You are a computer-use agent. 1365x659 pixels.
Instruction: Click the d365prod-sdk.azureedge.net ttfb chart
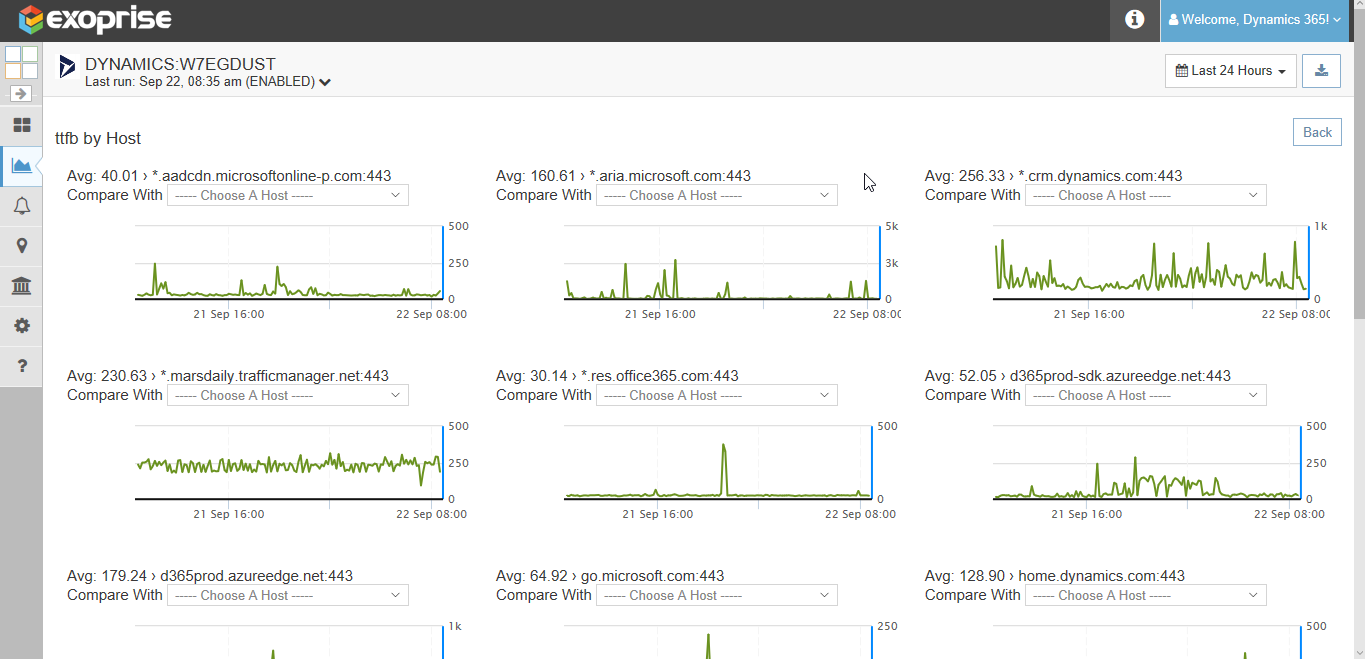1147,462
